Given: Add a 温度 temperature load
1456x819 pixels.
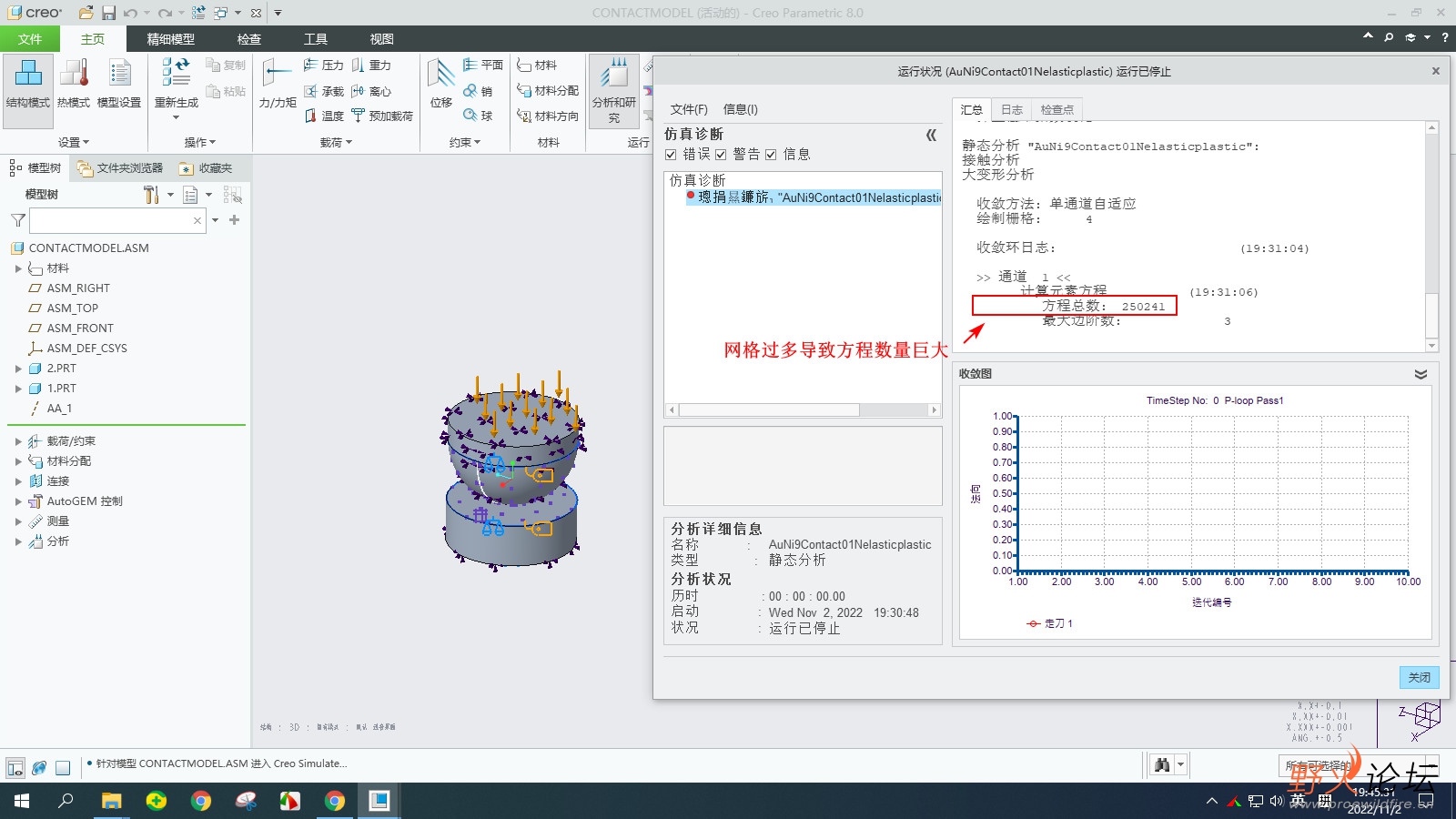Looking at the screenshot, I should coord(323,116).
